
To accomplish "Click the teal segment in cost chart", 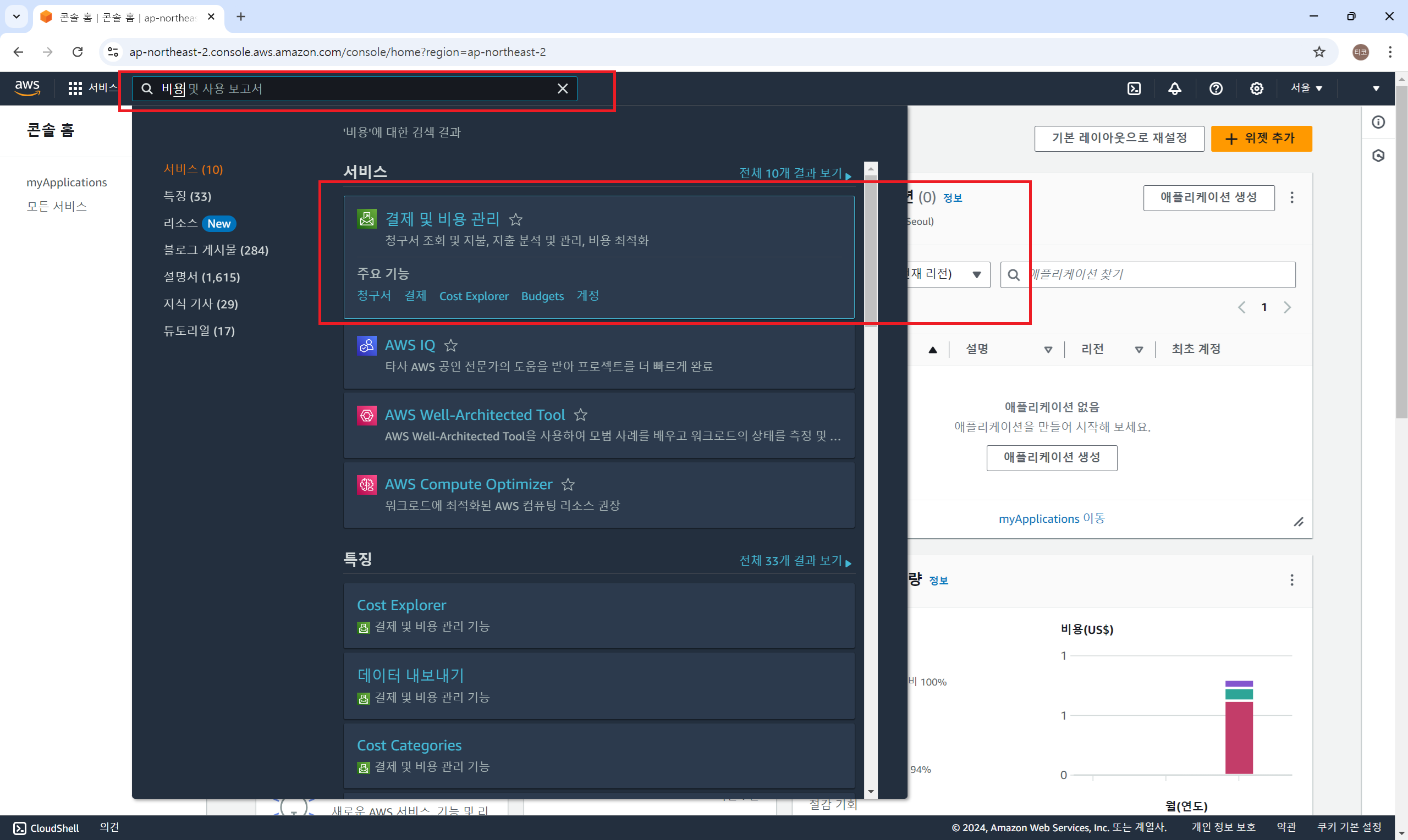I will point(1238,694).
